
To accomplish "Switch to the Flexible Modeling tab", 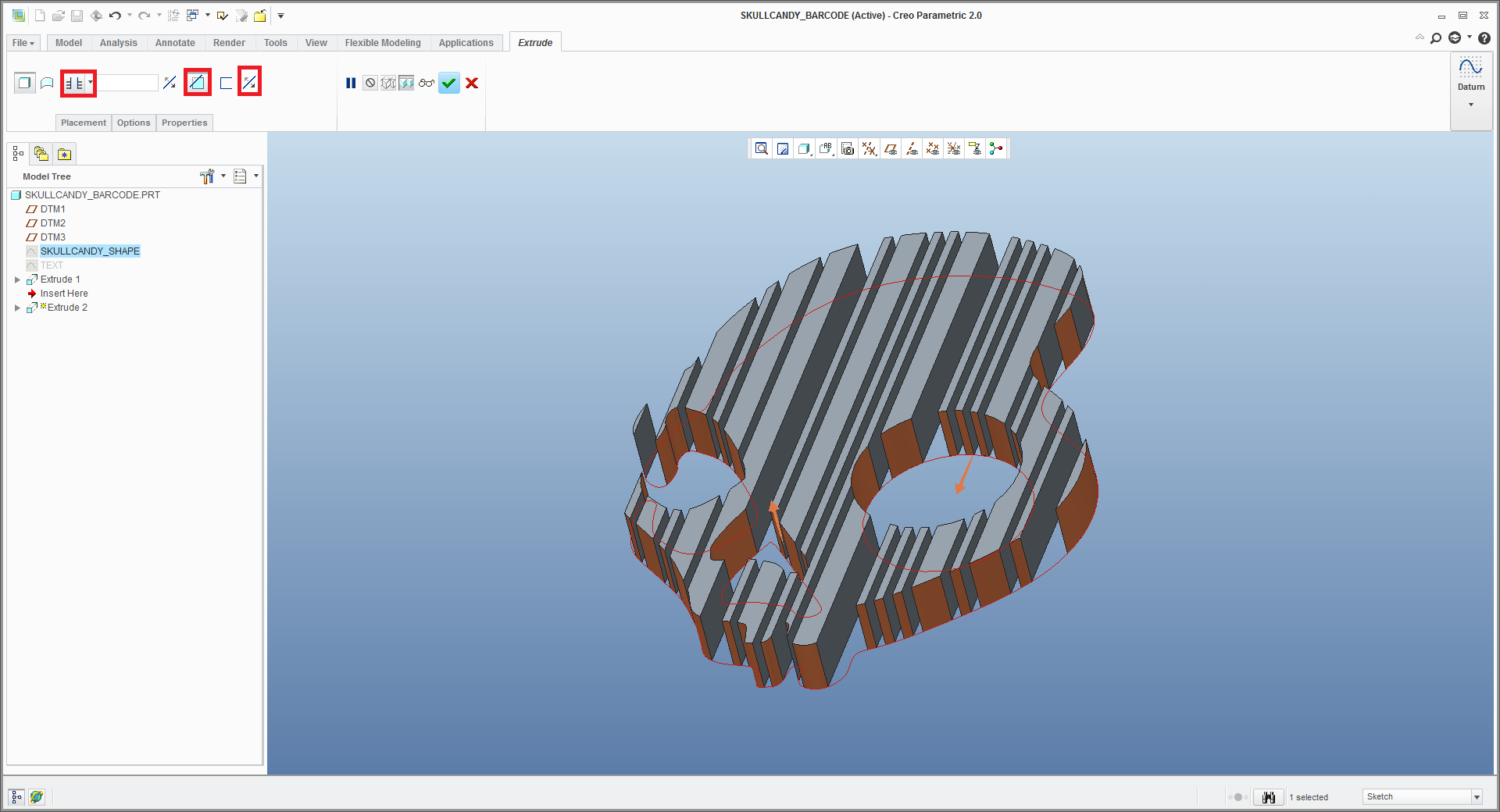I will pos(382,43).
